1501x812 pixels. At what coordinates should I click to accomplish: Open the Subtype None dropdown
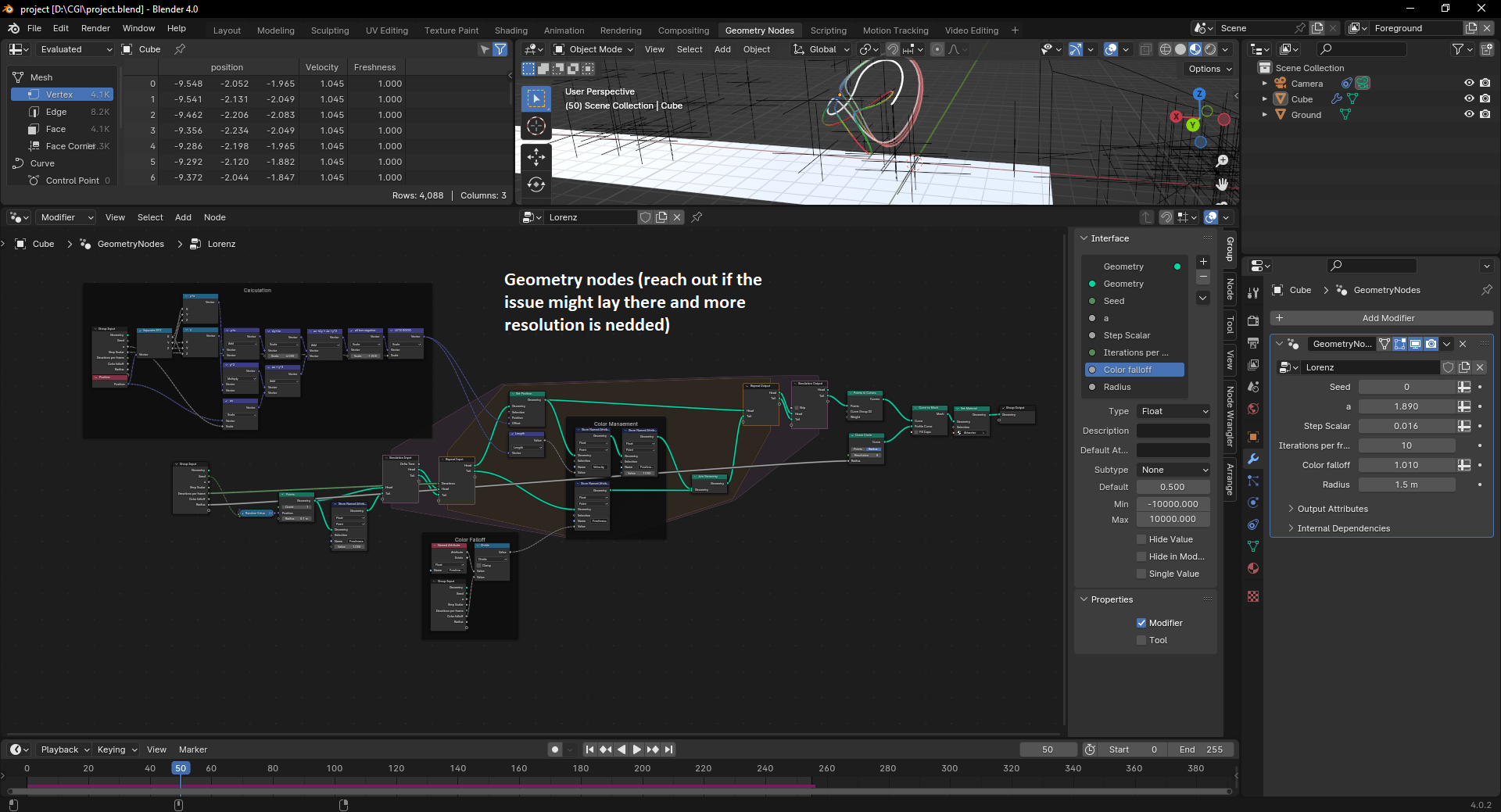(x=1173, y=470)
